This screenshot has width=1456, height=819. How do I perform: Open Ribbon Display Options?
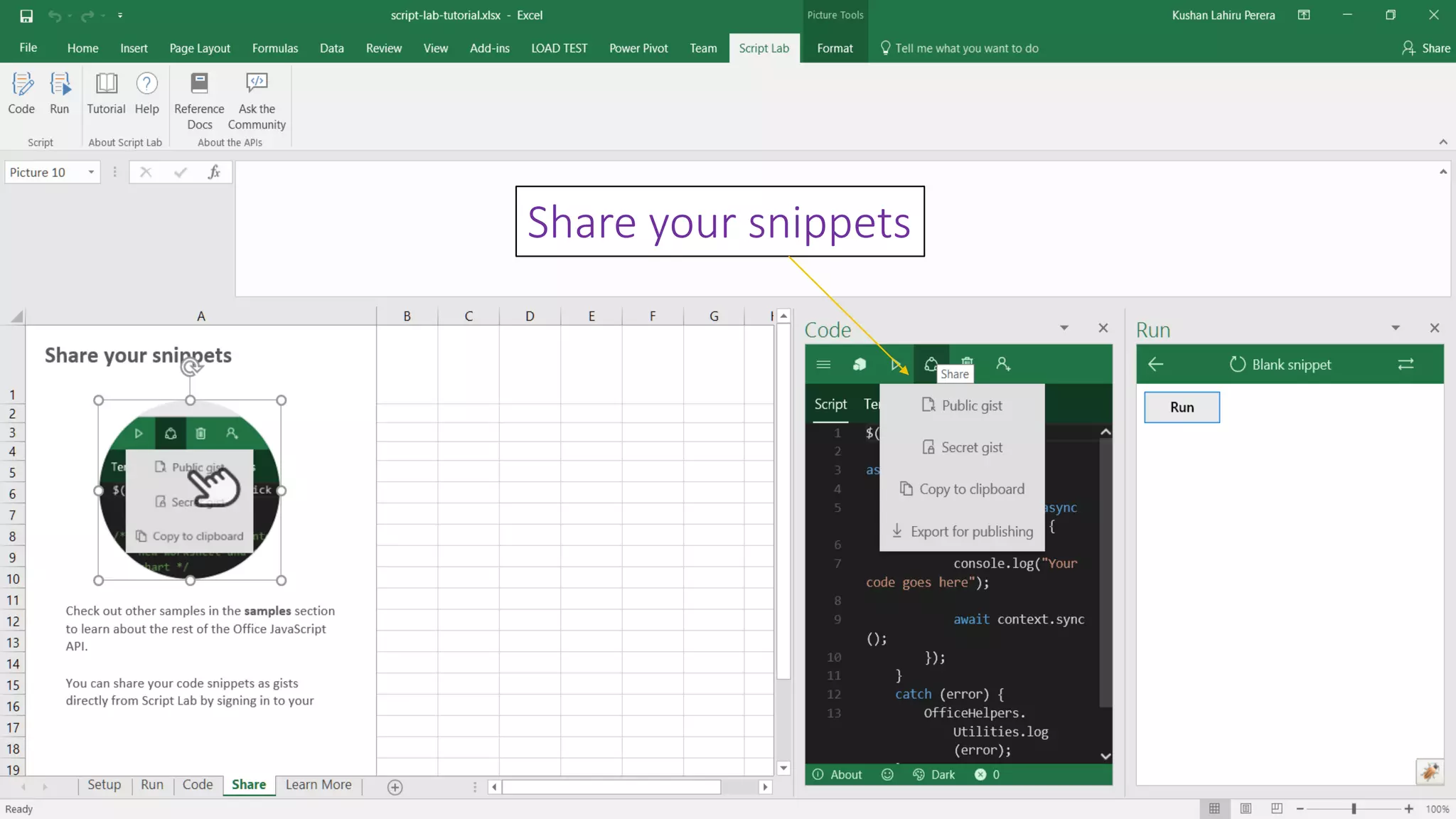click(x=1304, y=15)
